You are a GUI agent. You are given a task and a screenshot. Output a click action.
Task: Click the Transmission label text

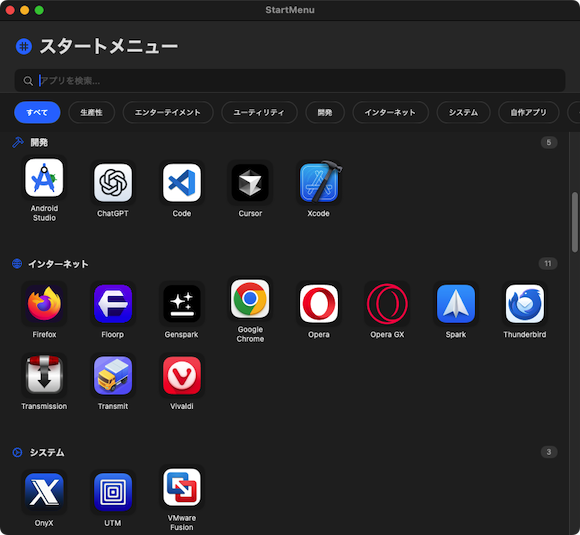[x=44, y=406]
